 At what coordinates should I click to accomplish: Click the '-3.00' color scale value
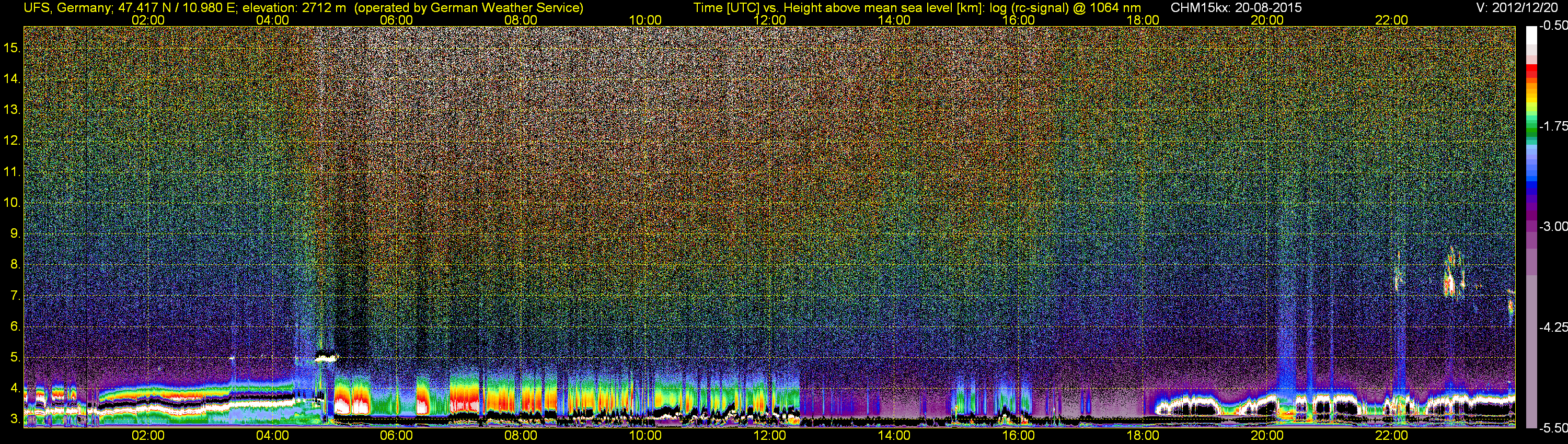pyautogui.click(x=1553, y=226)
